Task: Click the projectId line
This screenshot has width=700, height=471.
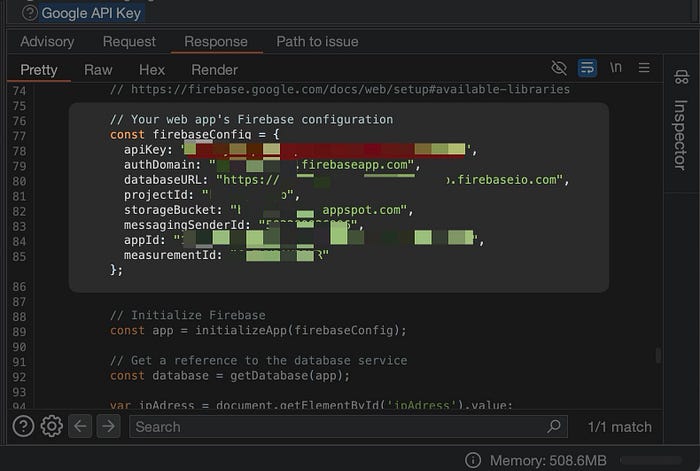Action: pos(212,195)
